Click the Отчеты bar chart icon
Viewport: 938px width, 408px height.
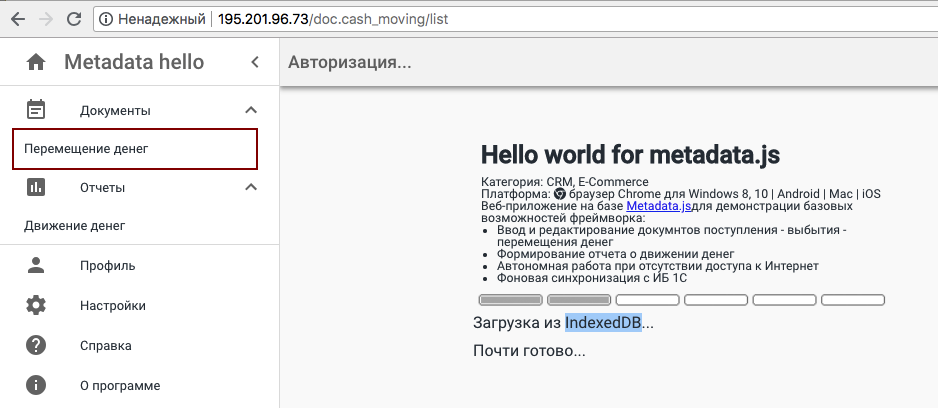point(36,187)
